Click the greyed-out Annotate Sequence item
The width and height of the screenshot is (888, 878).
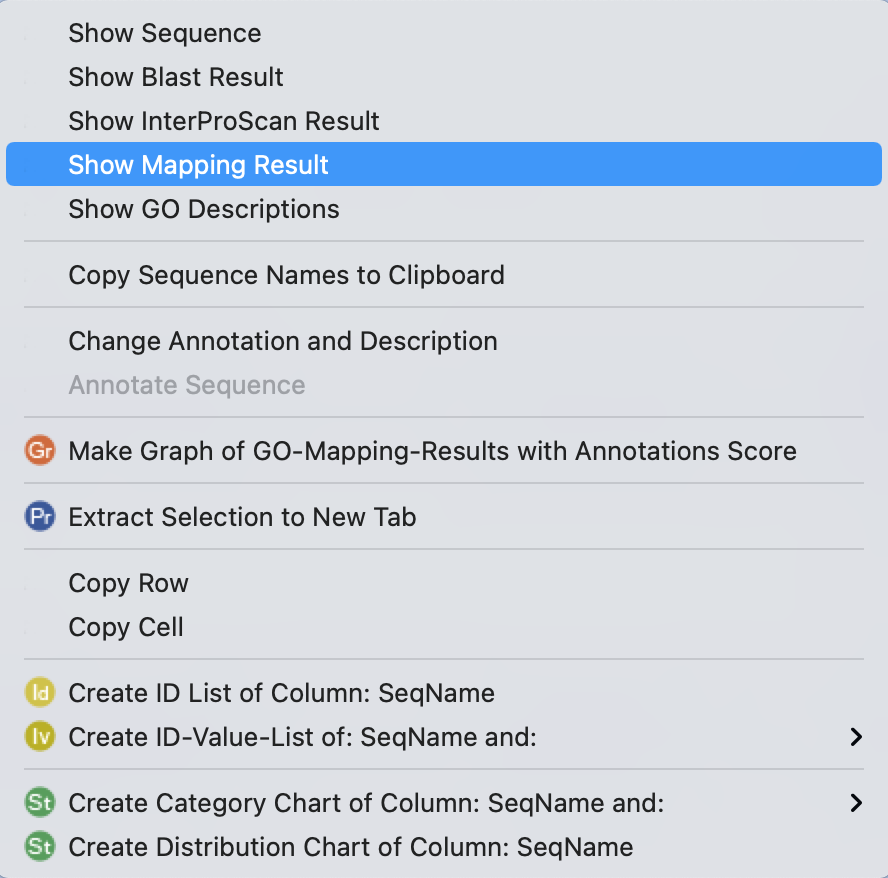tap(187, 385)
